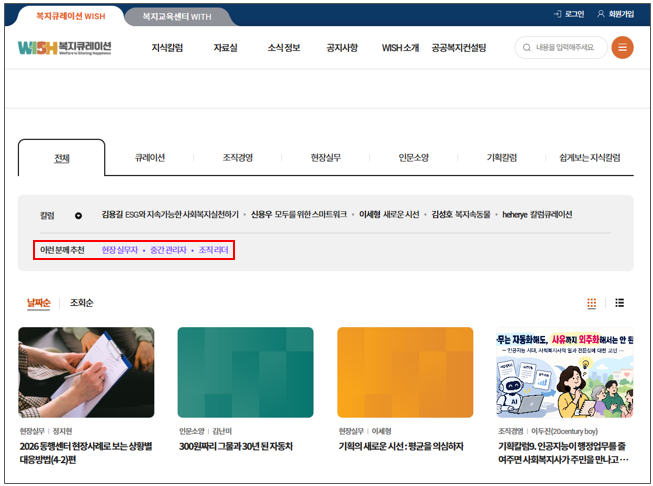Open the WISH소개 menu
Screen dimensions: 653x486
(400, 48)
